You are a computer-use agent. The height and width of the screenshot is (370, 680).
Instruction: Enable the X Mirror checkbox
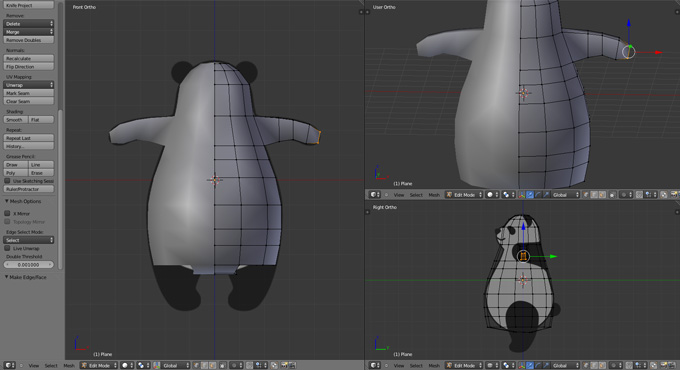[7, 213]
